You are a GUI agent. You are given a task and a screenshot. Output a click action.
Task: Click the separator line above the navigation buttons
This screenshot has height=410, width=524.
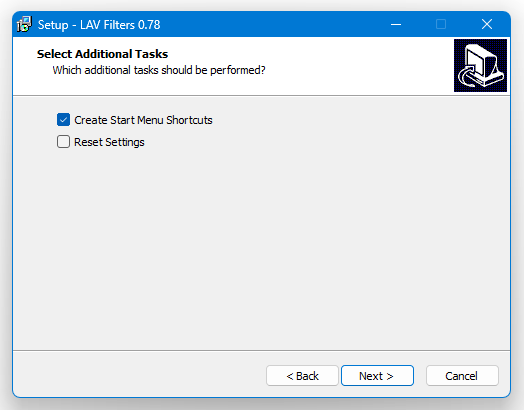[x=261, y=350]
